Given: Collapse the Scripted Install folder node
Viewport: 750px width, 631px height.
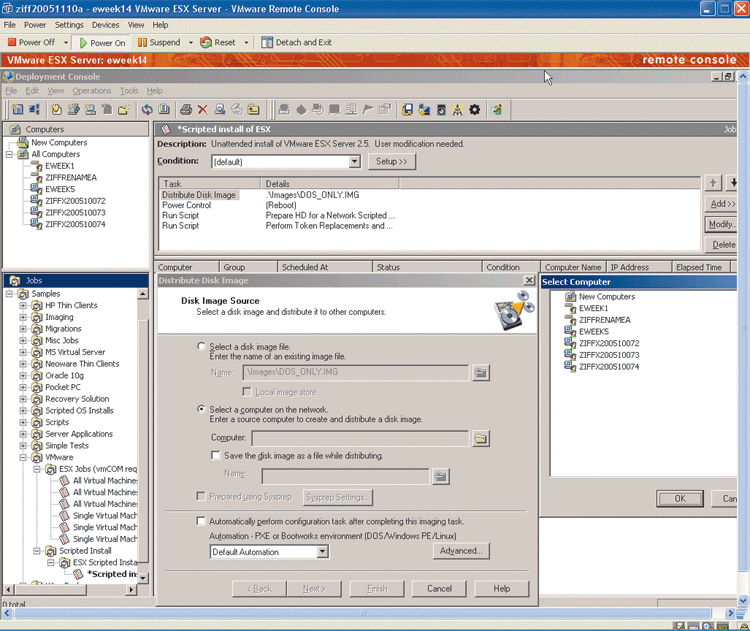Looking at the screenshot, I should [x=36, y=551].
